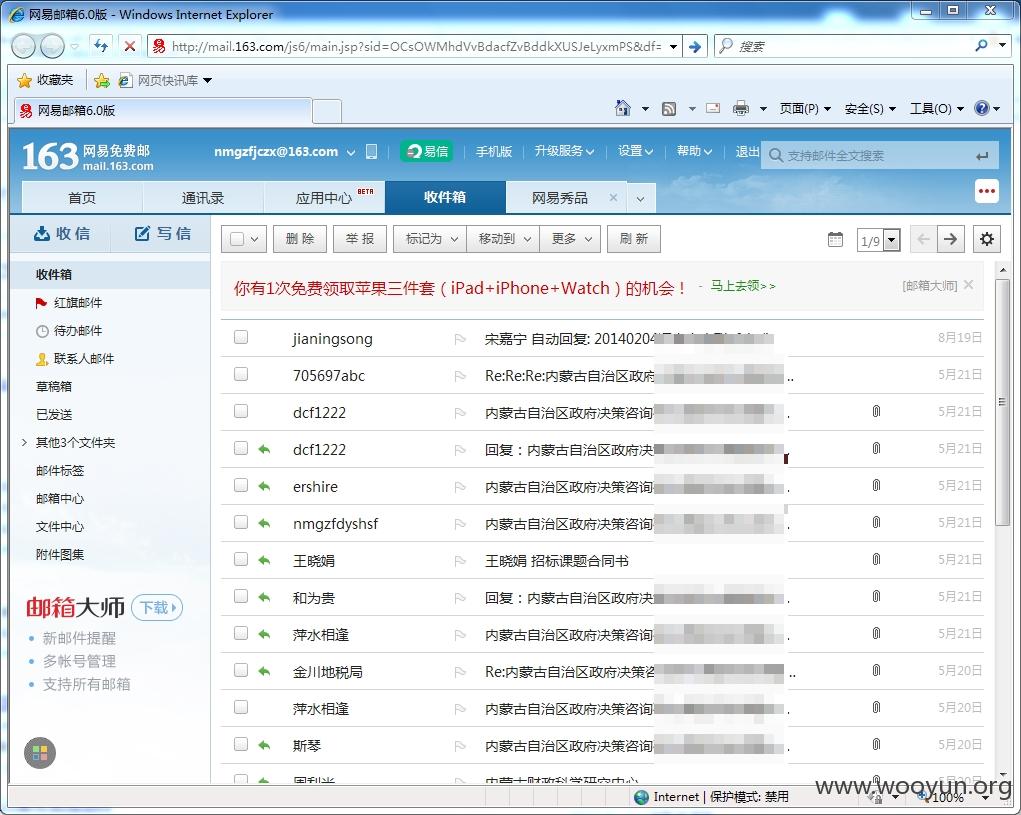Click attachment paperclip on ershire mail
This screenshot has height=815, width=1021.
[x=876, y=485]
